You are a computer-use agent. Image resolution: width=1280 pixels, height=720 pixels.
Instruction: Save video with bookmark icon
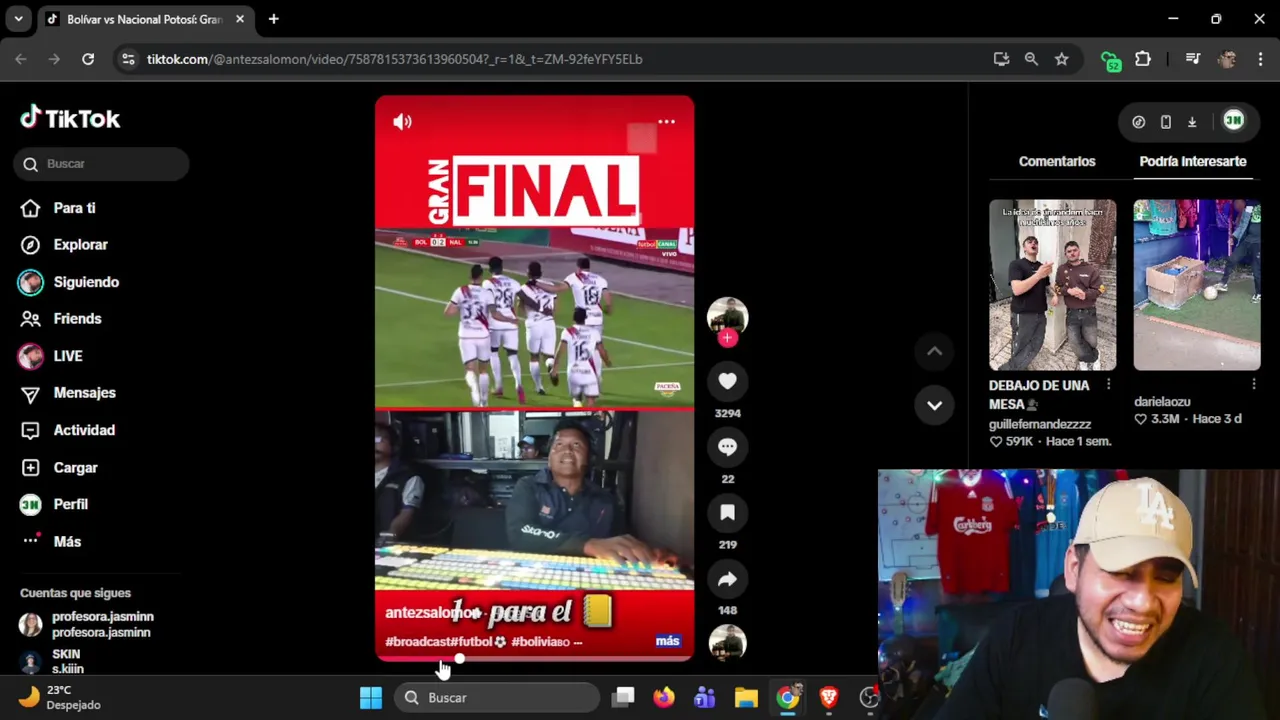[x=727, y=513]
